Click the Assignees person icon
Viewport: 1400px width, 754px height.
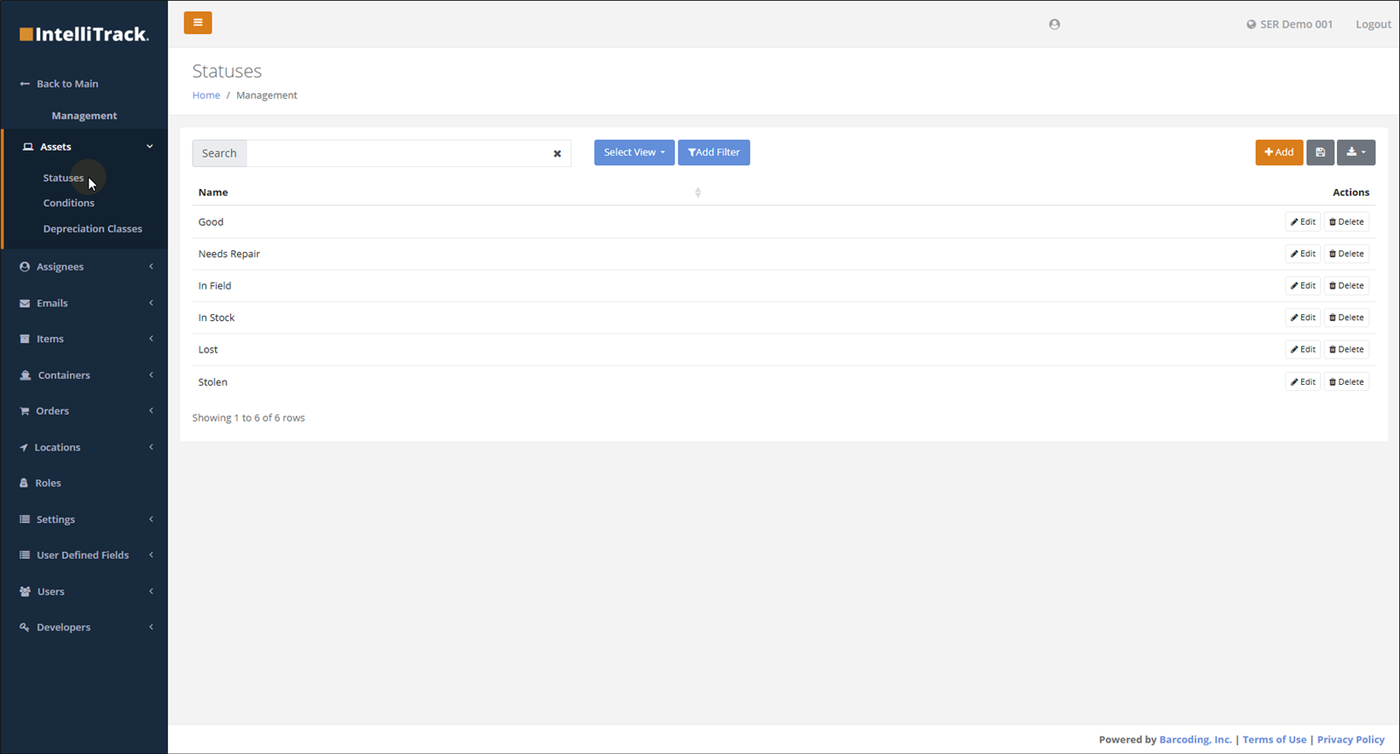click(x=25, y=267)
